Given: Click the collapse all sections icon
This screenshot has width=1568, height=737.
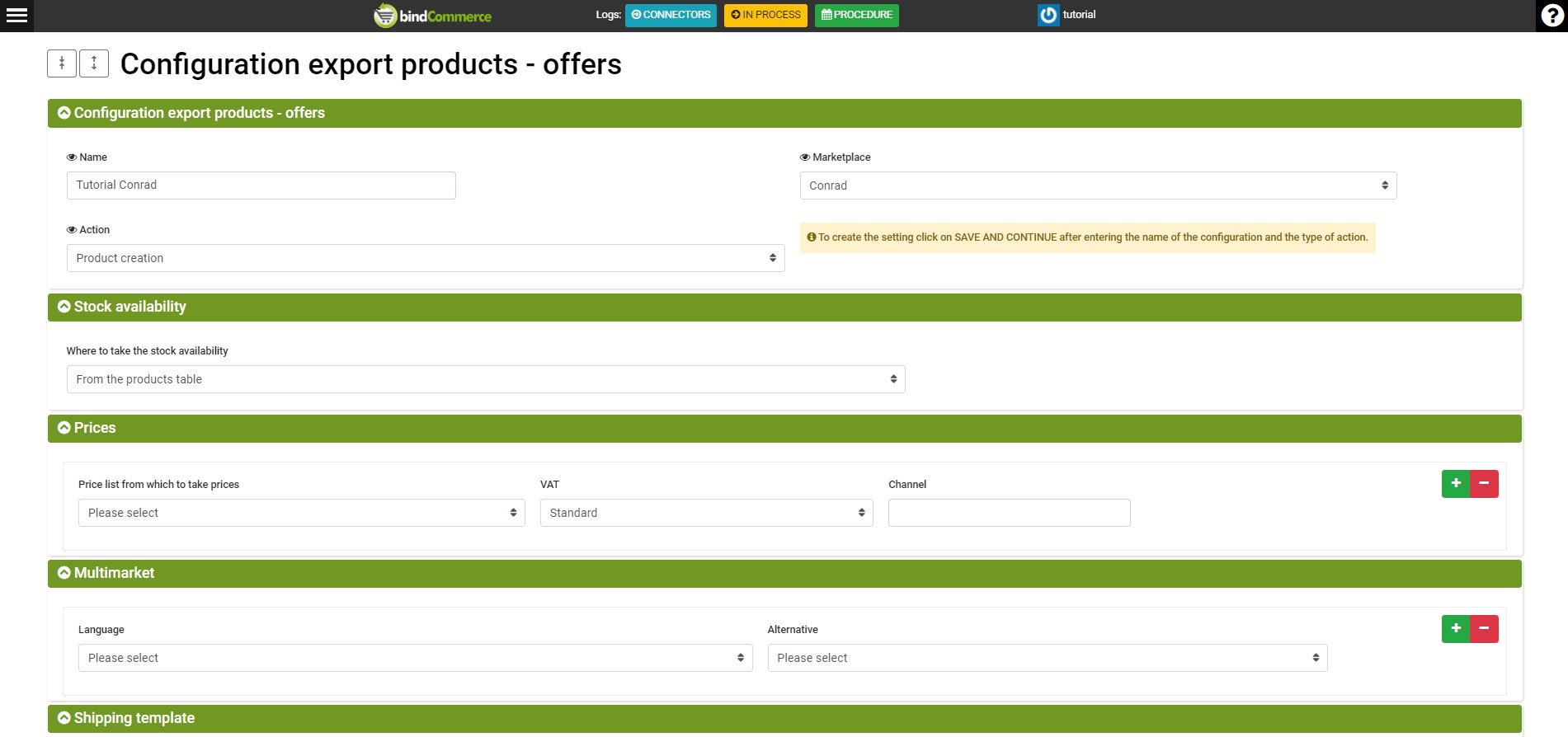Looking at the screenshot, I should coord(62,63).
